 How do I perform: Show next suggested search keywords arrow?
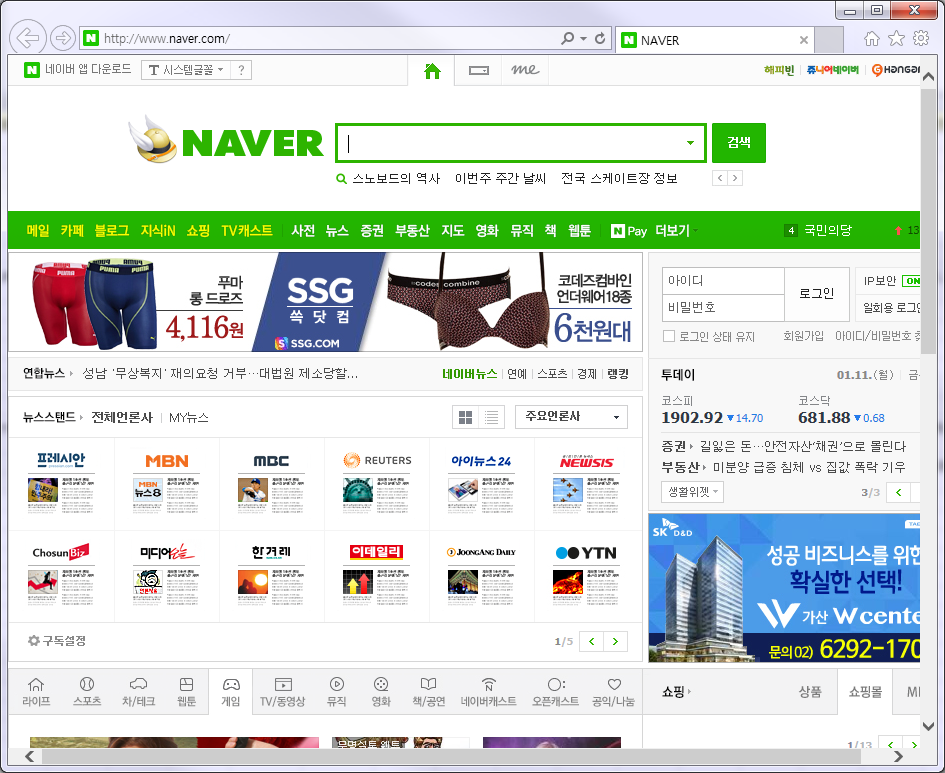coord(735,178)
